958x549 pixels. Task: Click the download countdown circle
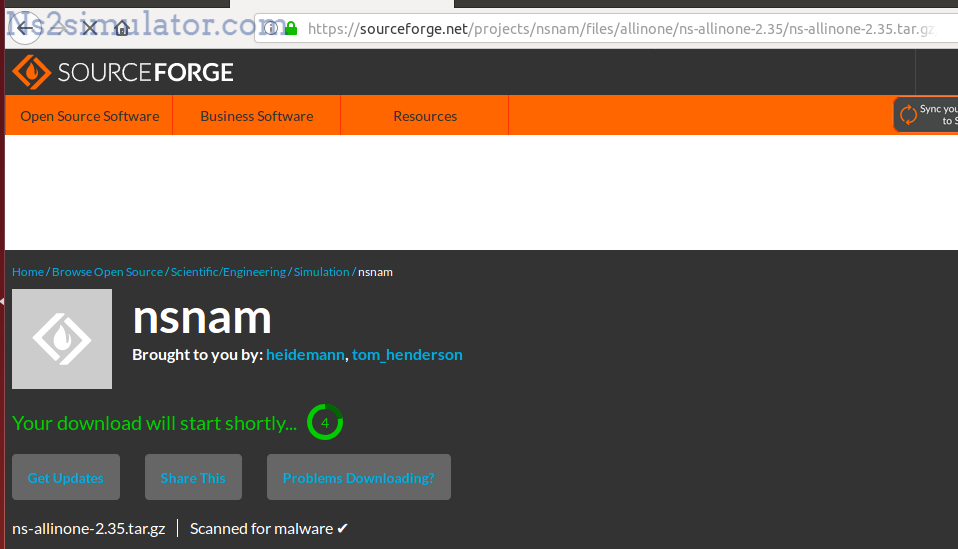tap(324, 422)
